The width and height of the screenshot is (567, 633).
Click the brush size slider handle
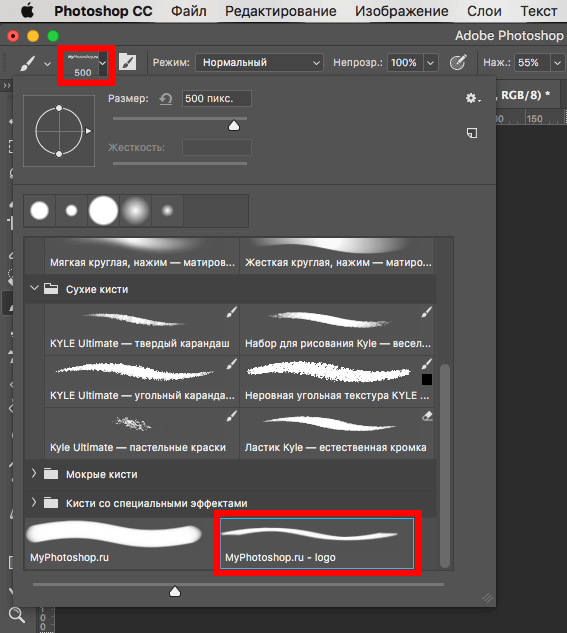(x=234, y=126)
